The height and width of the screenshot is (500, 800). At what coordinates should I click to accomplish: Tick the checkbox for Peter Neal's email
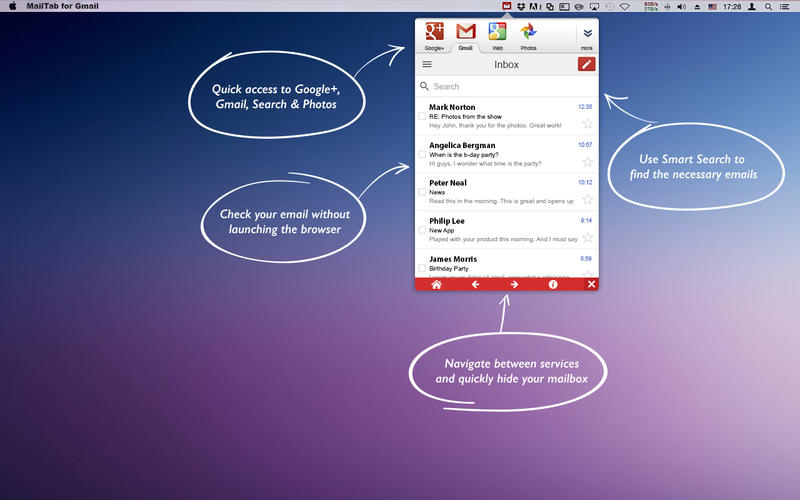[x=422, y=192]
